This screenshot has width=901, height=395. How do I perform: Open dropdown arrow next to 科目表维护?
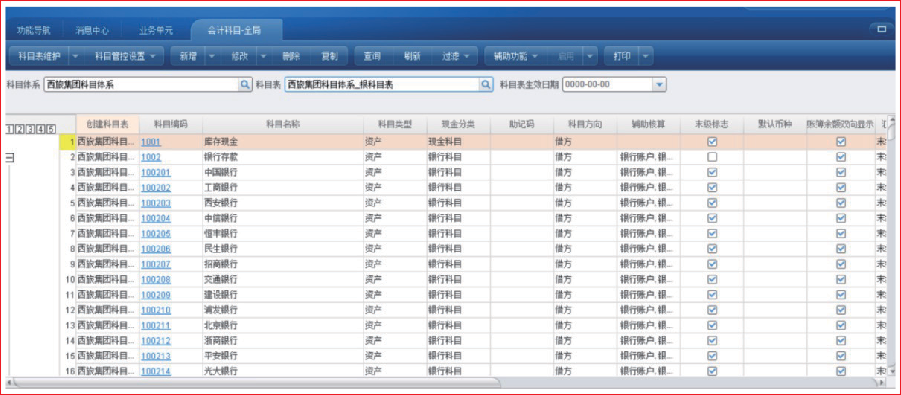[x=75, y=56]
